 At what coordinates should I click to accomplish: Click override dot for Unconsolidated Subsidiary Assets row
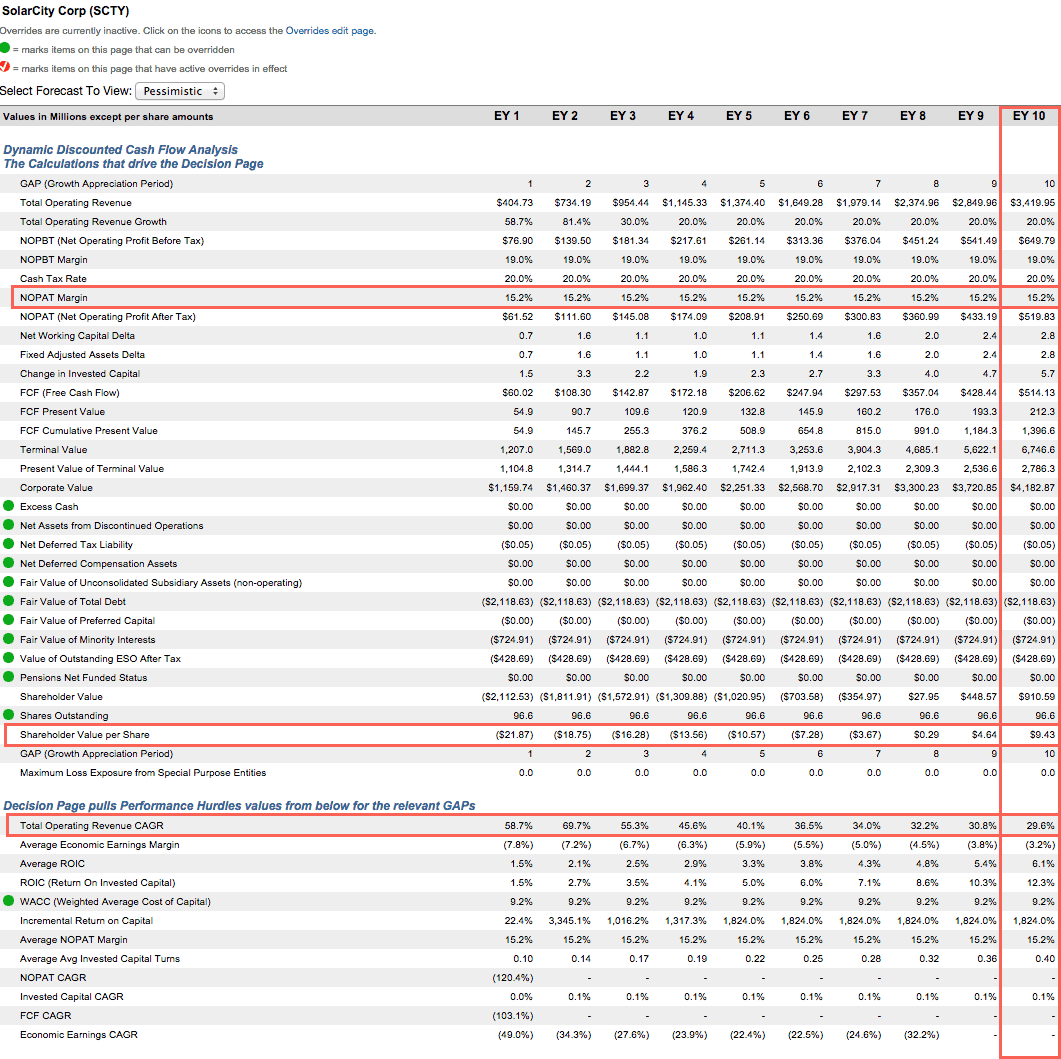[x=8, y=581]
